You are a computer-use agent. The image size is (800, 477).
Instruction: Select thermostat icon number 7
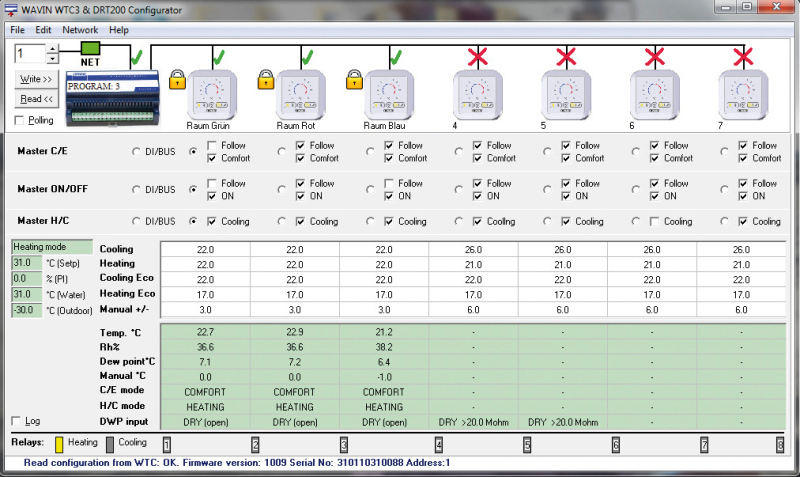pyautogui.click(x=743, y=95)
